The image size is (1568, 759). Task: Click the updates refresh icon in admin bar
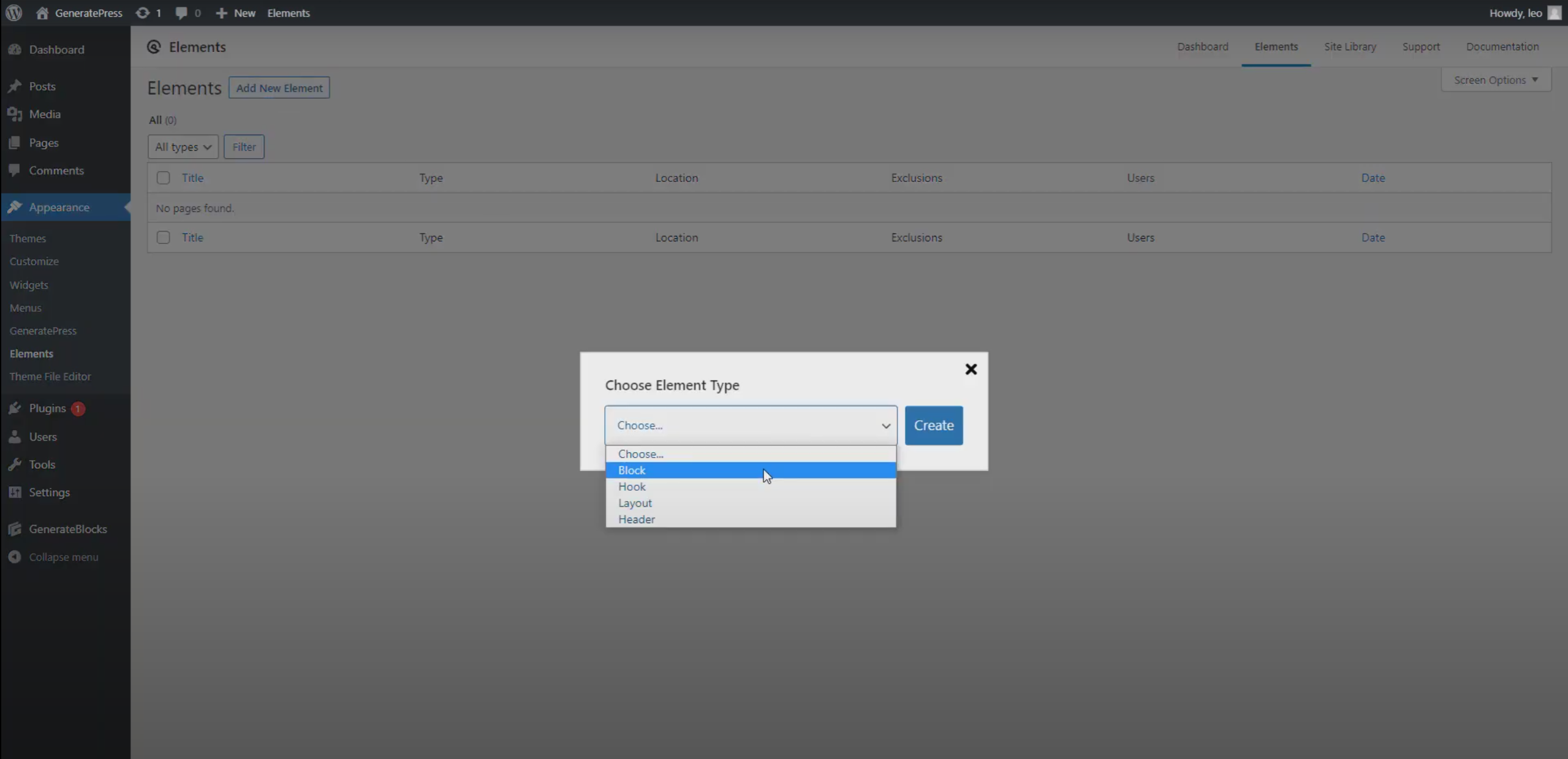pos(142,12)
